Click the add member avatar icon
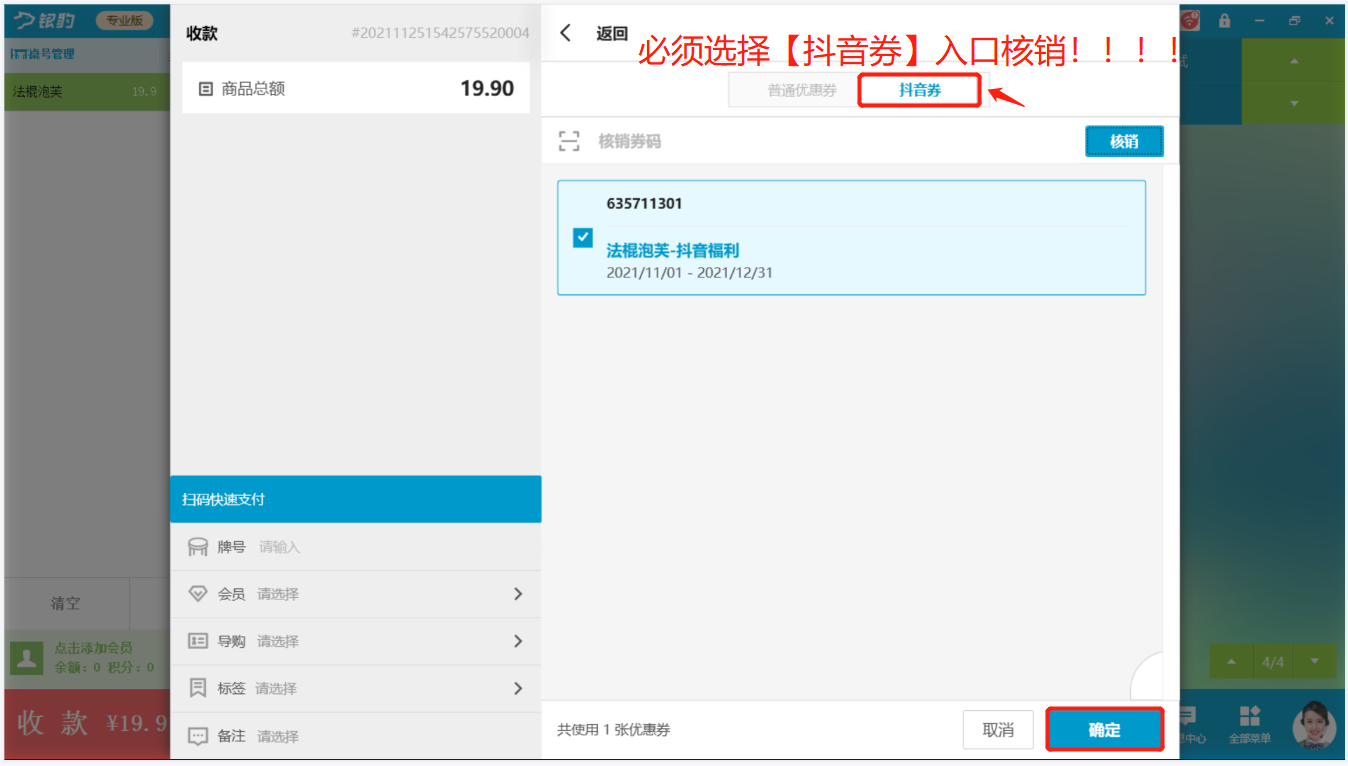The width and height of the screenshot is (1348, 766). (26, 658)
